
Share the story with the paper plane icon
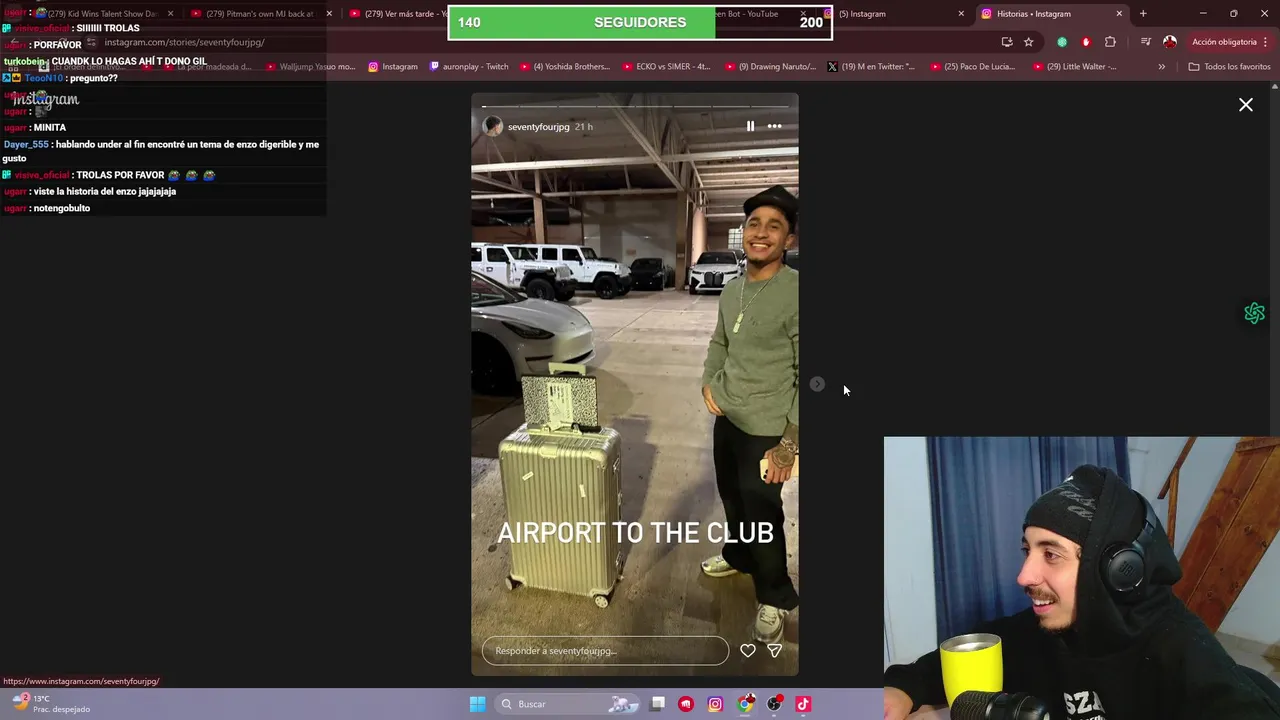pos(774,650)
